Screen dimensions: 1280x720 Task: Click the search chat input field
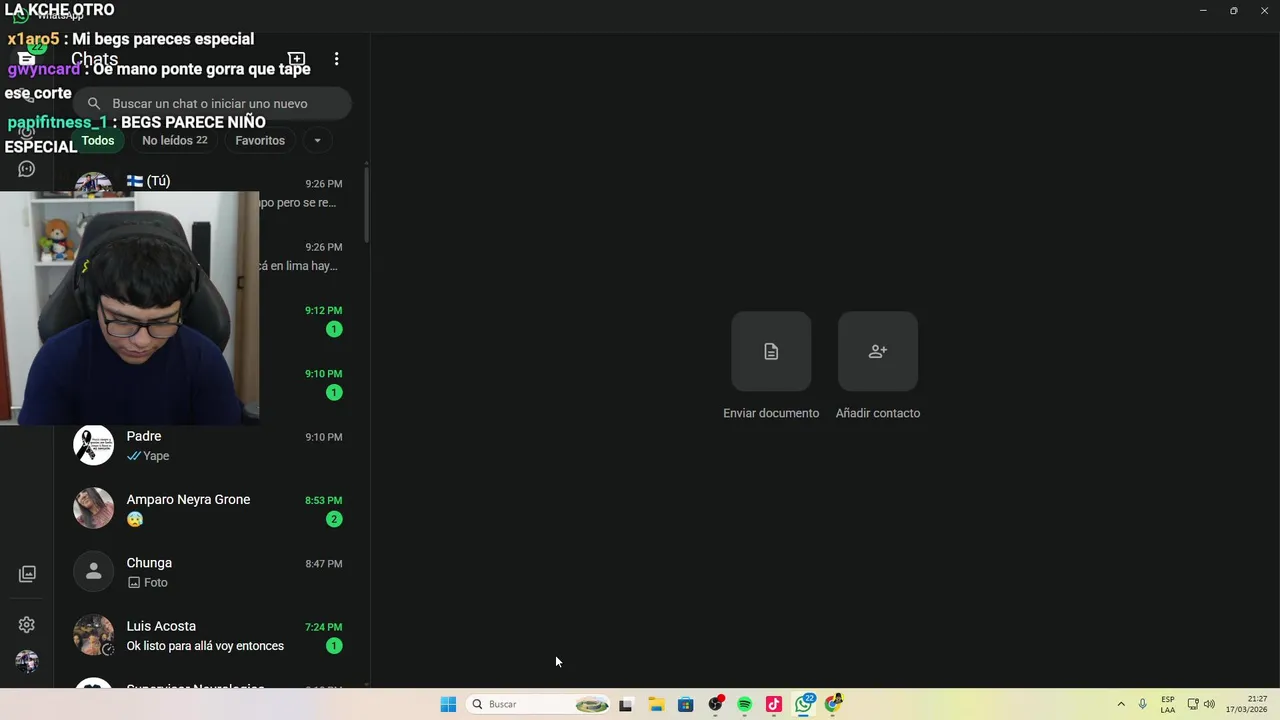pos(212,104)
